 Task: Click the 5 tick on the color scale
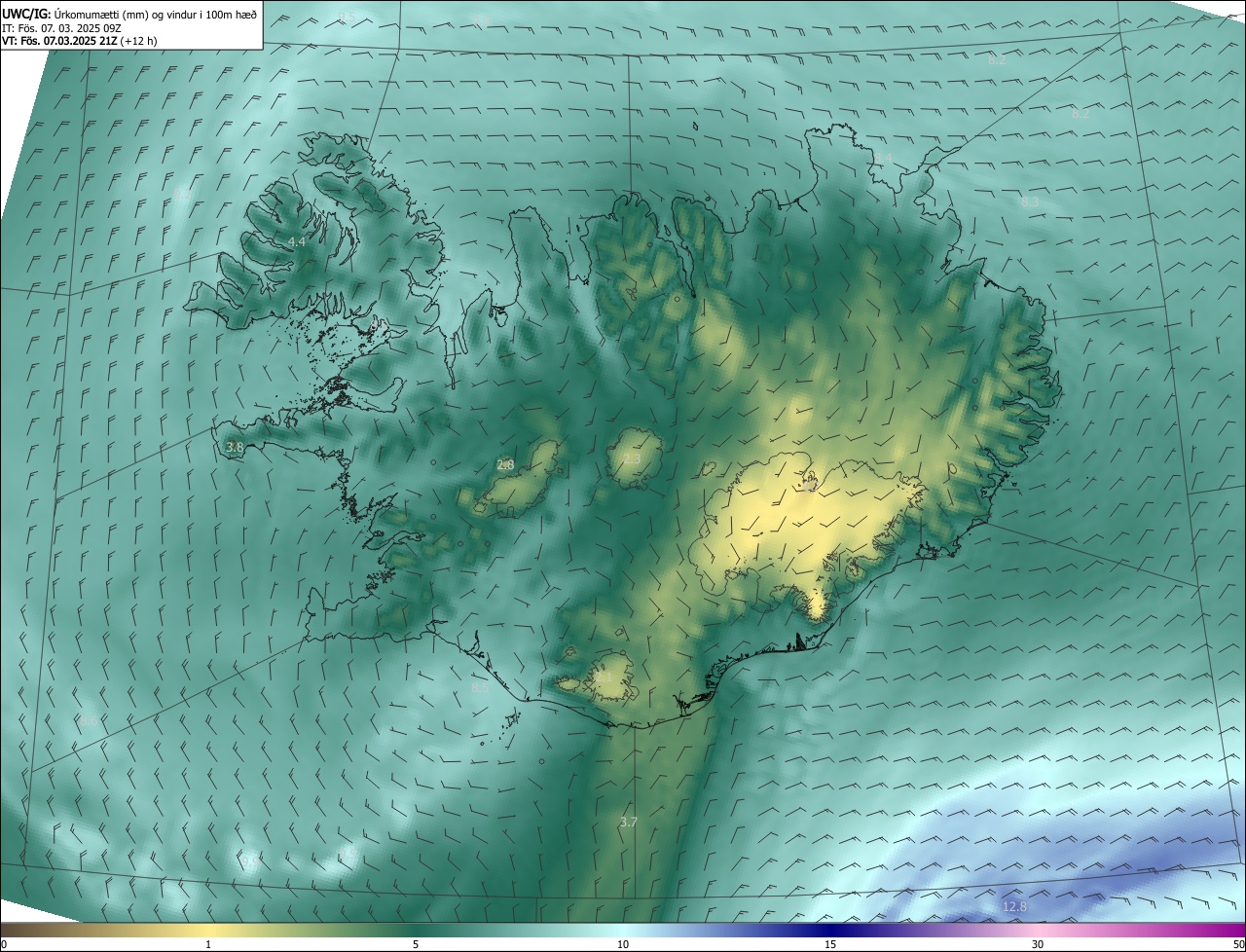pos(416,944)
